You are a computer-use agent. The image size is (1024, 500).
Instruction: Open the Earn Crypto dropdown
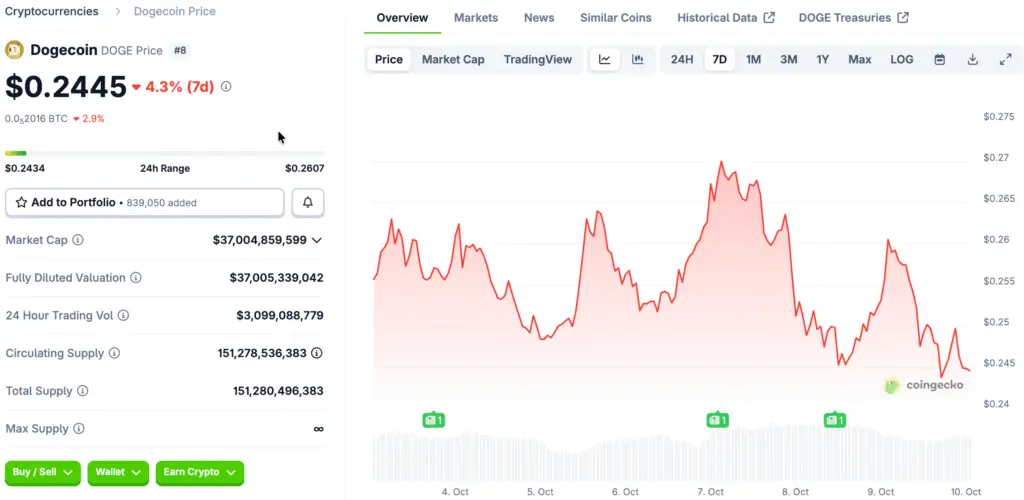(x=200, y=472)
